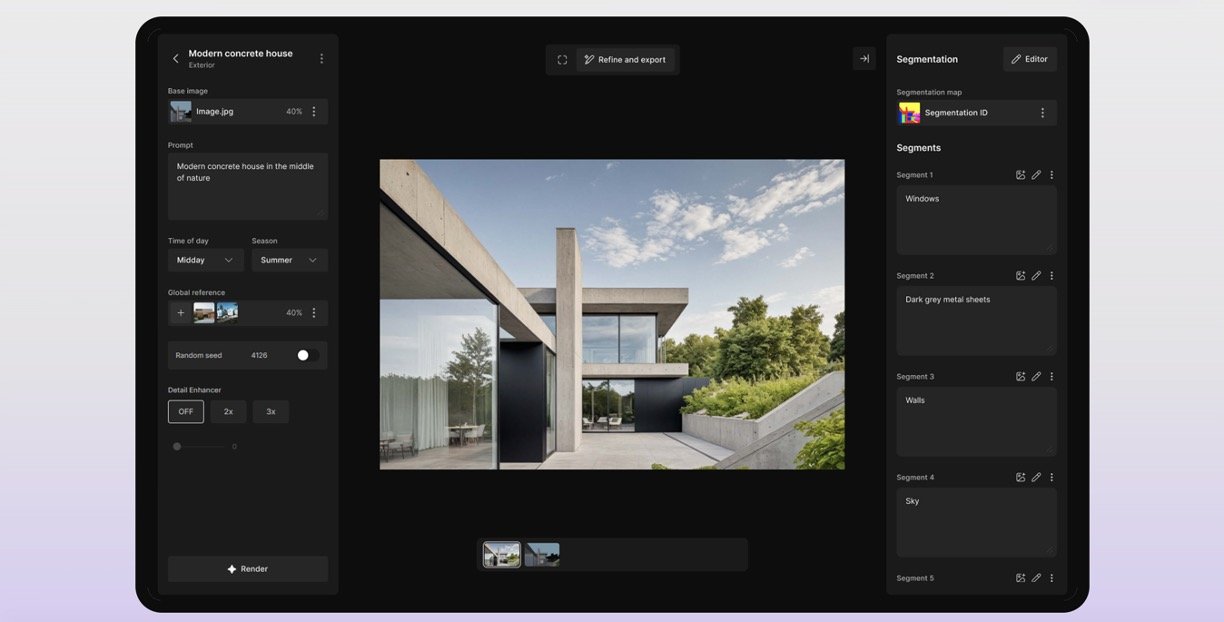Set Detail Enhancer to OFF
This screenshot has height=622, width=1224.
click(x=186, y=412)
